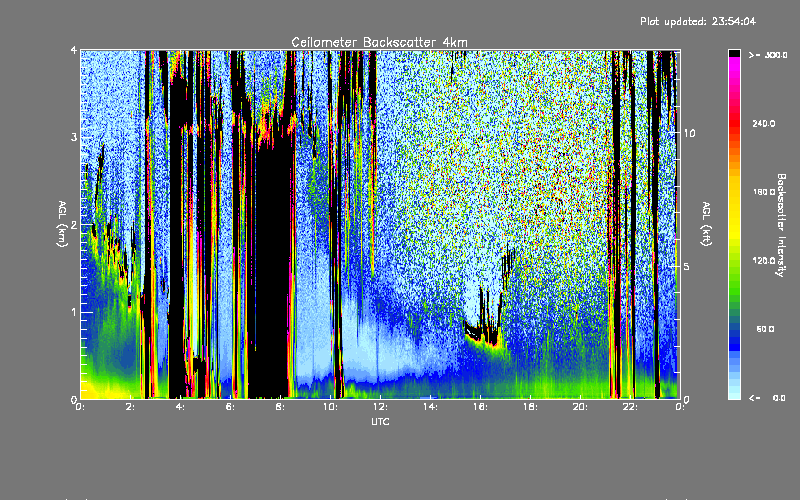The image size is (800, 500).
Task: Click the black cloud layer near 16 UTC
Action: pyautogui.click(x=482, y=333)
